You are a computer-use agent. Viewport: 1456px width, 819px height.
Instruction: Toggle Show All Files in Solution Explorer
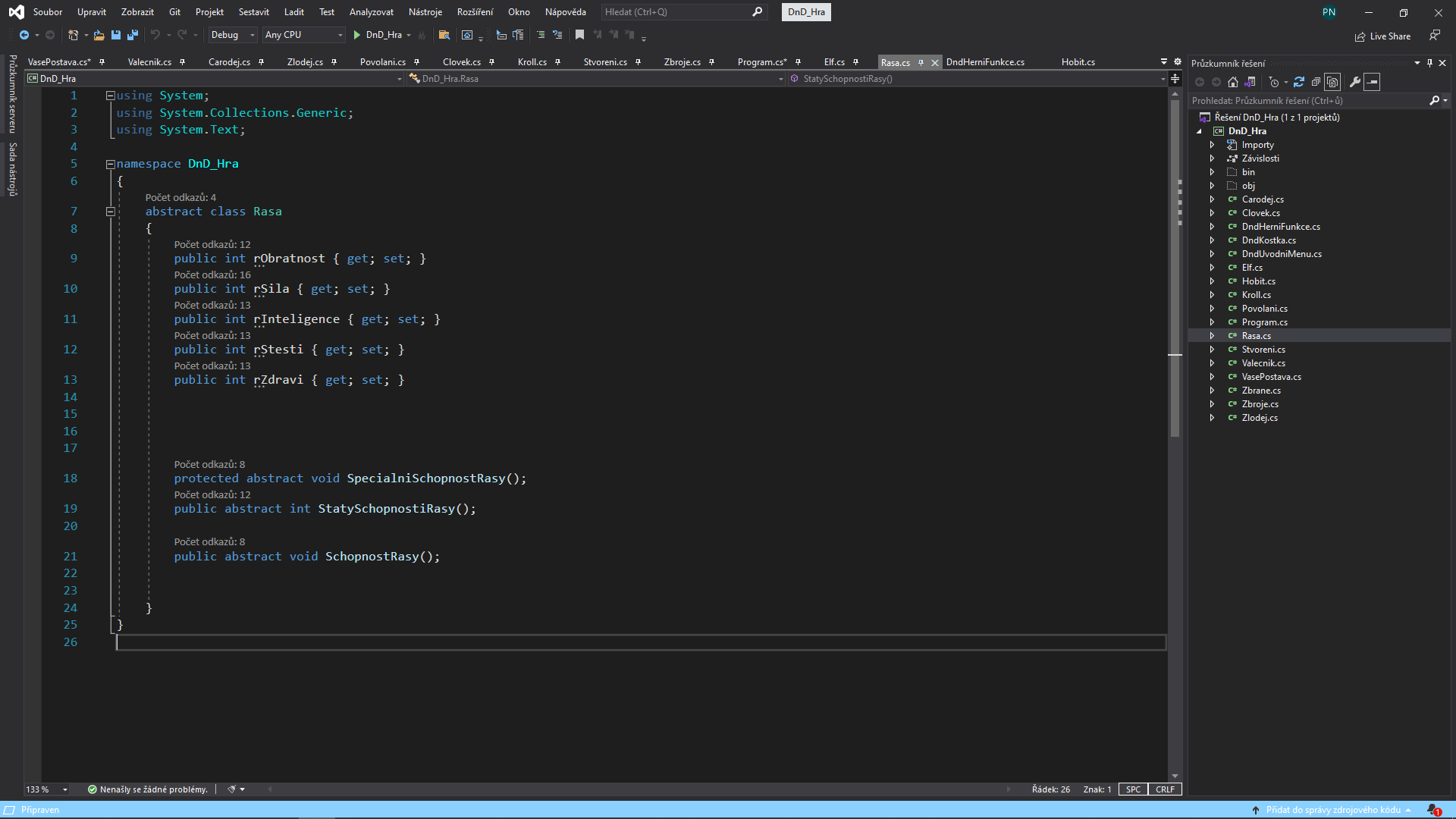coord(1332,82)
